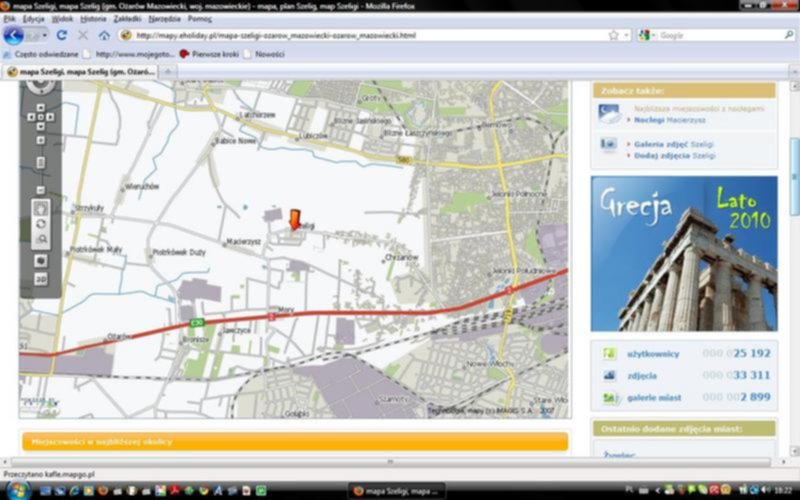Viewport: 800px width, 500px height.
Task: Click the browser Back arrow button
Action: click(14, 35)
